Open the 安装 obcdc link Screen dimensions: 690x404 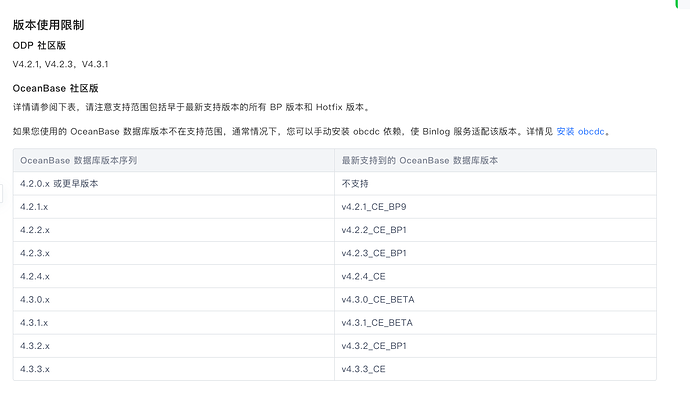click(x=580, y=131)
